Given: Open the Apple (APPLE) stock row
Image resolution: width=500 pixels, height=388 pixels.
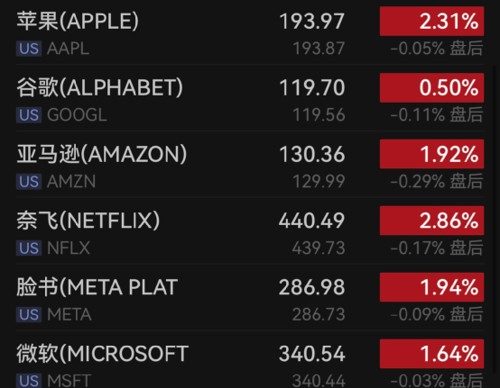Looking at the screenshot, I should click(250, 33).
